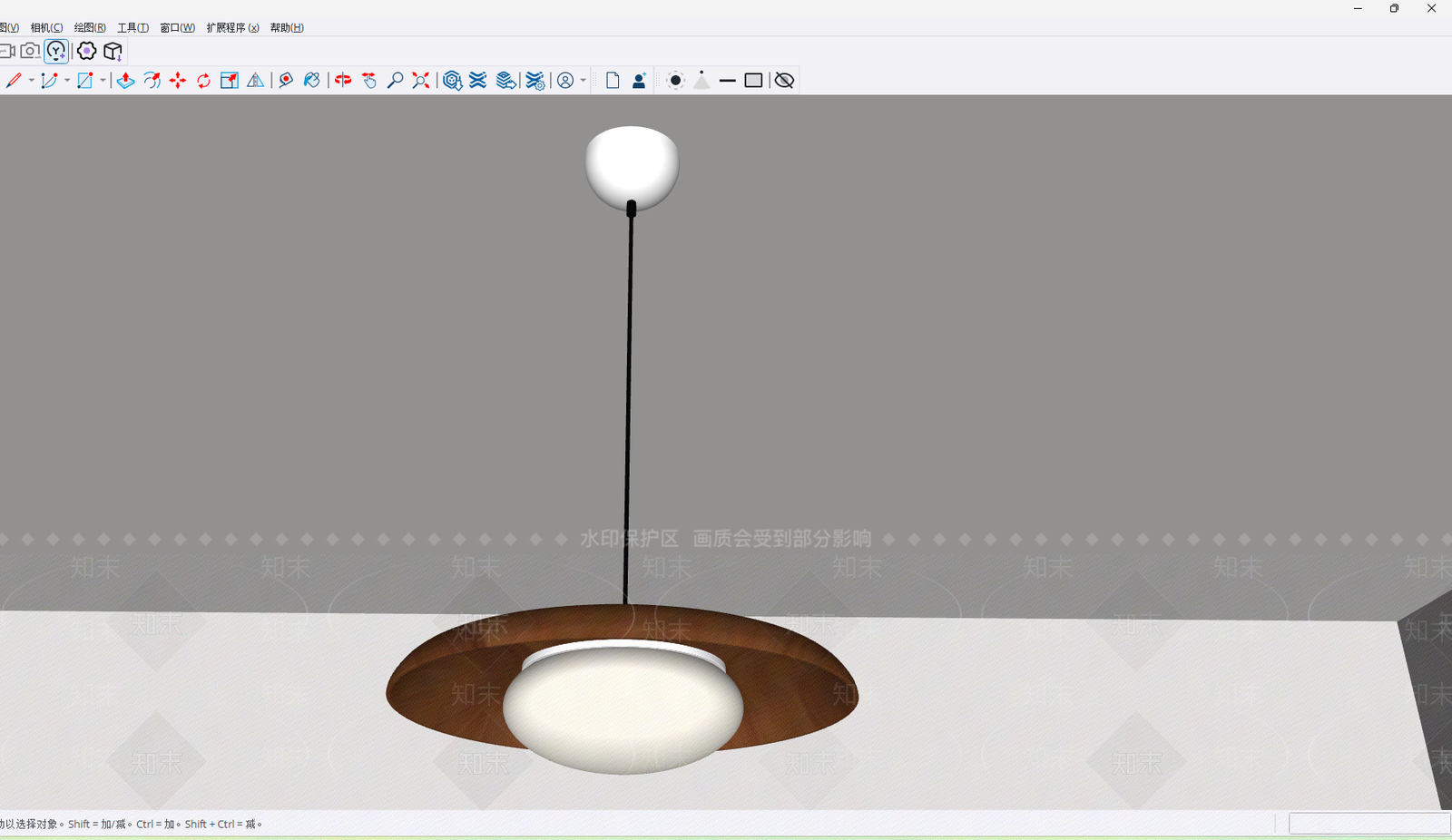Select the Rectangle shape tool
The width and height of the screenshot is (1452, 840).
[x=85, y=81]
